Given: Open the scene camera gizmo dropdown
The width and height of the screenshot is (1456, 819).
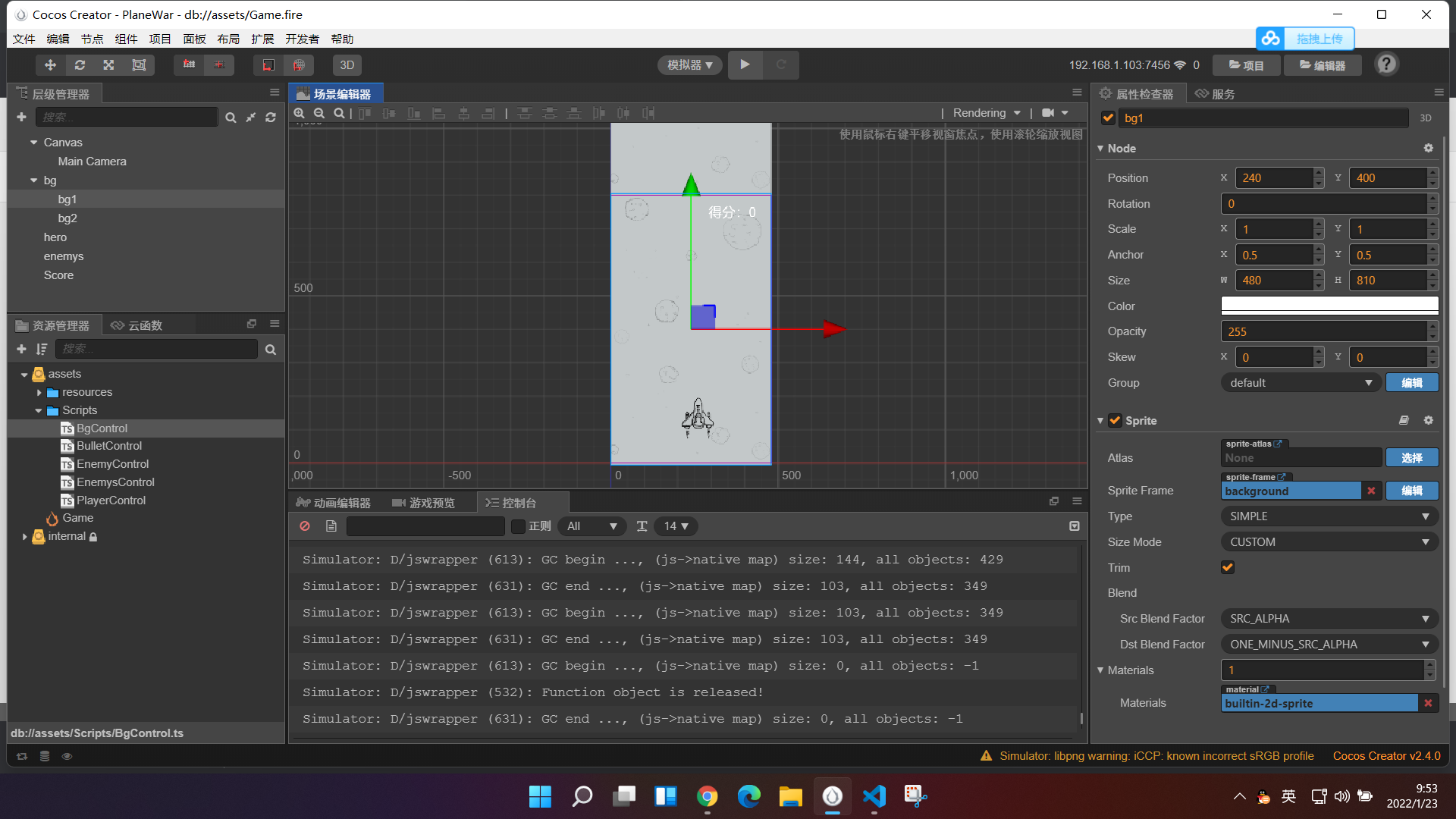Looking at the screenshot, I should tap(1055, 113).
